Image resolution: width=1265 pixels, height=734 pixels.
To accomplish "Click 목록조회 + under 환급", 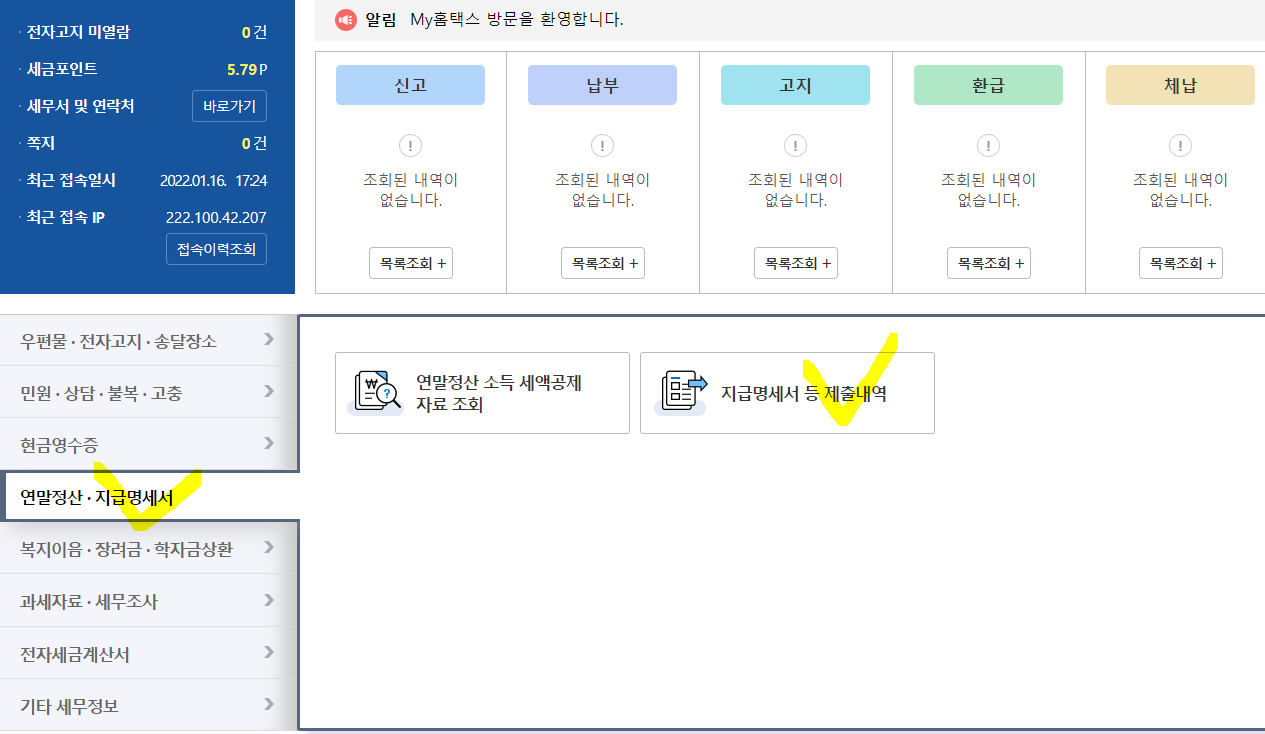I will pos(988,263).
